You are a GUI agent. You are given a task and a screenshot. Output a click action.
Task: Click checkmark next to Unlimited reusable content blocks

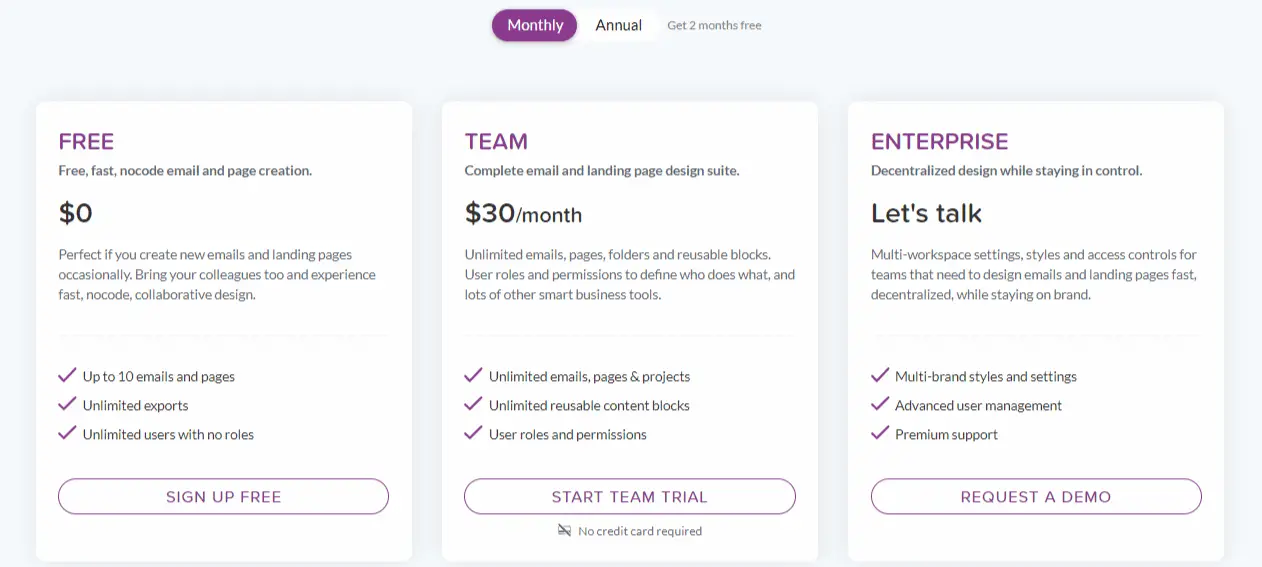[x=473, y=404]
